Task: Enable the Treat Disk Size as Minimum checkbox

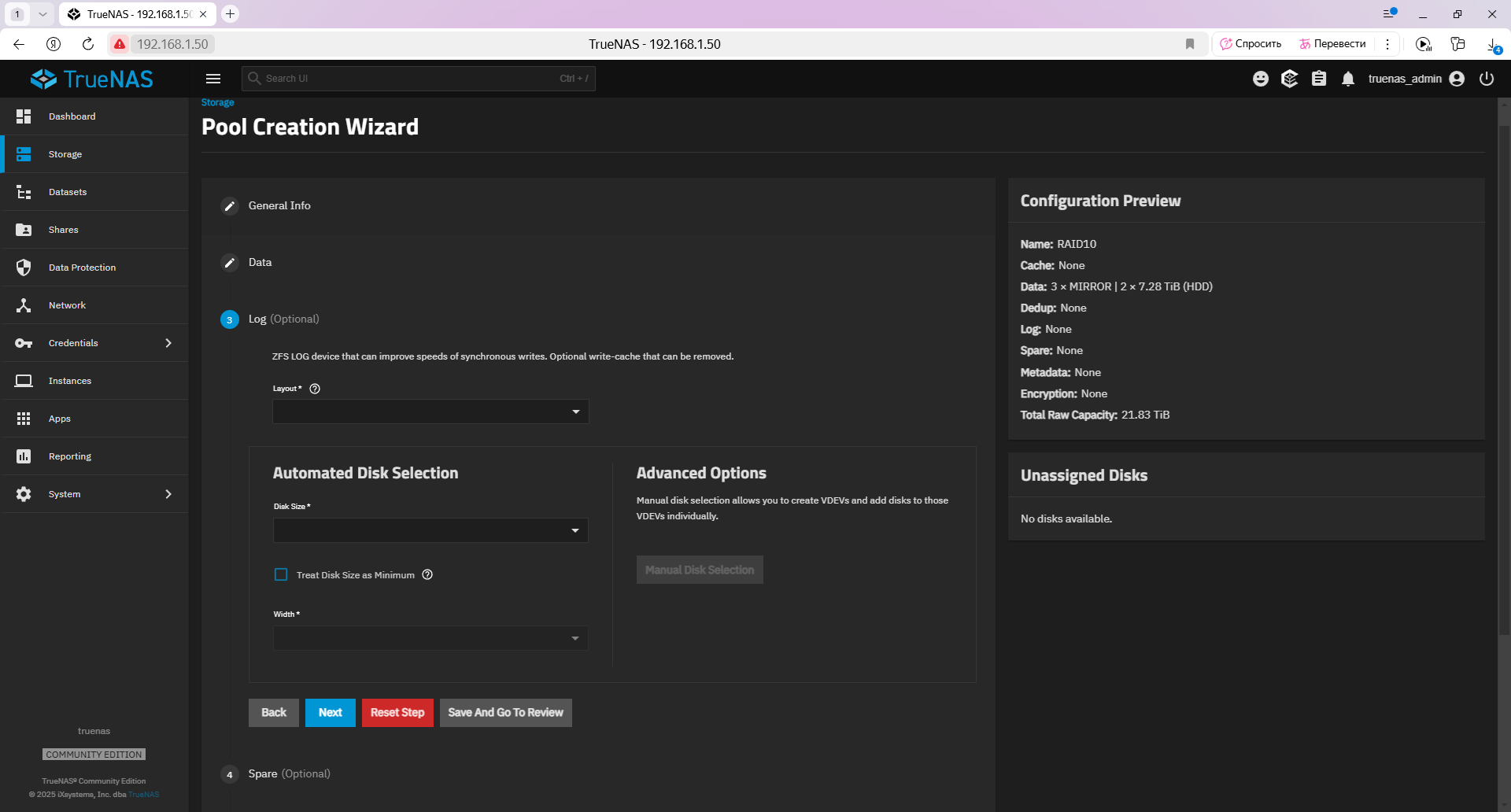Action: click(281, 574)
